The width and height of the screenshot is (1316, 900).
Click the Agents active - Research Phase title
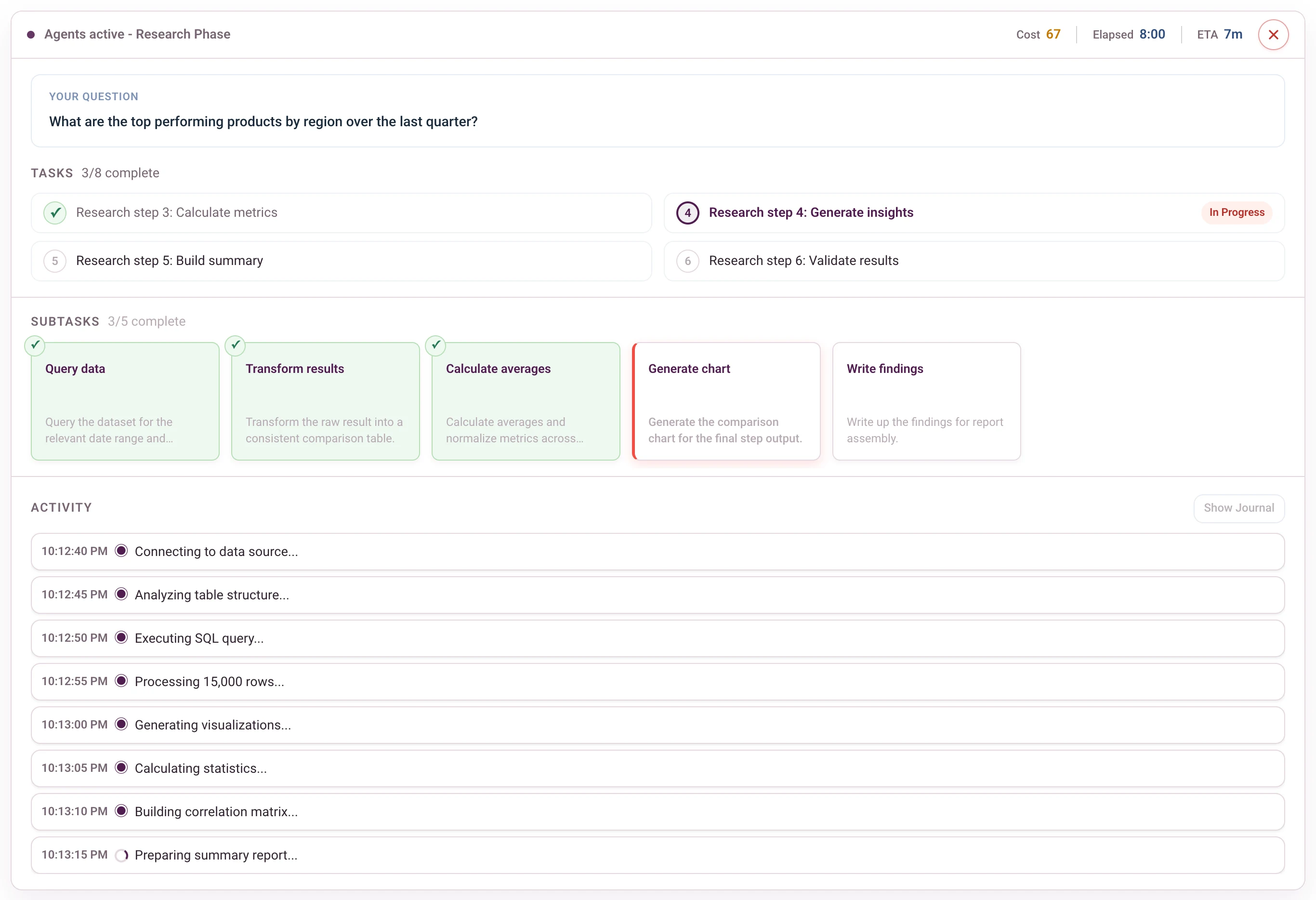137,35
